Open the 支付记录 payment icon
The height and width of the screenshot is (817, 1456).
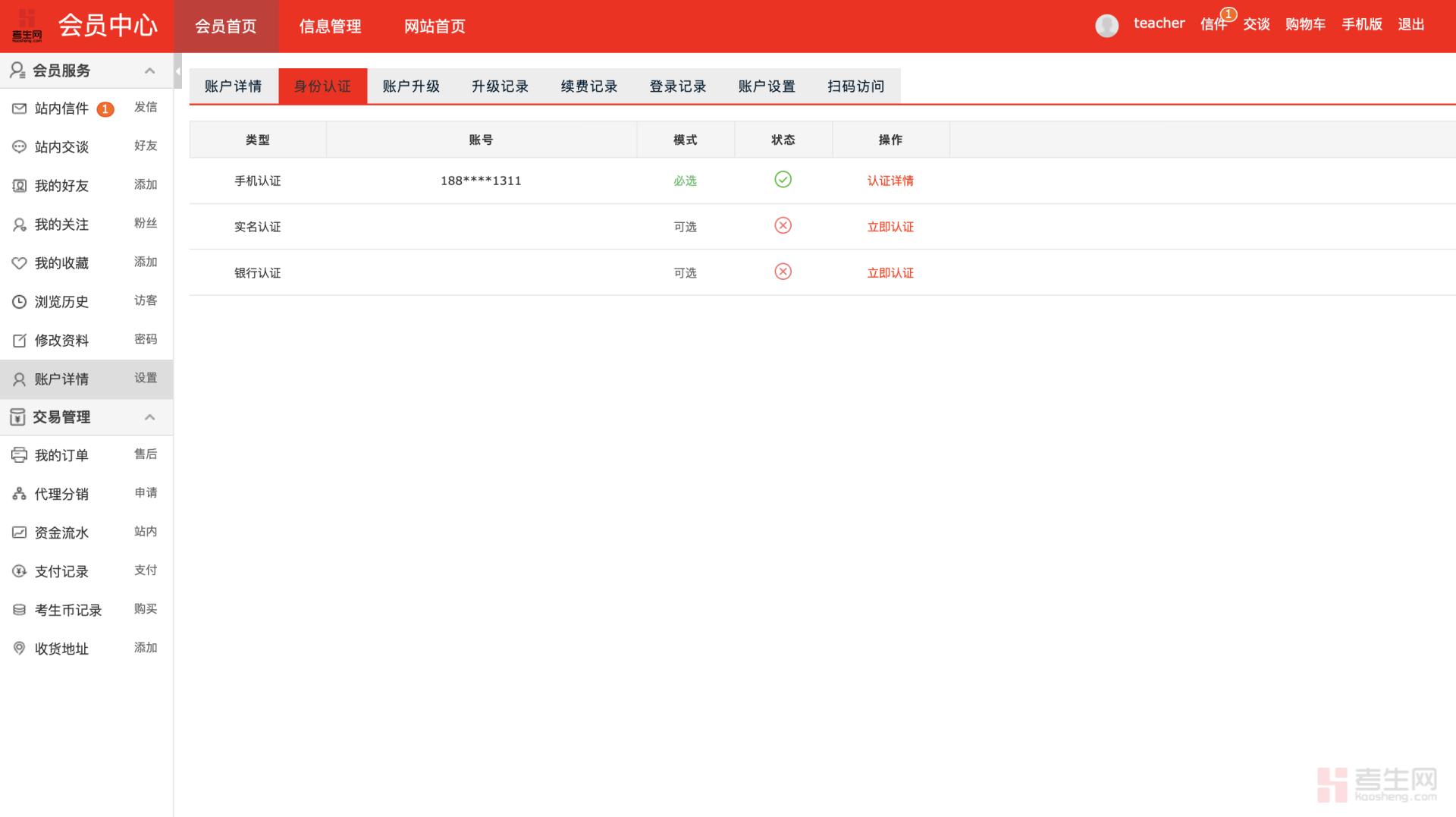coord(19,570)
